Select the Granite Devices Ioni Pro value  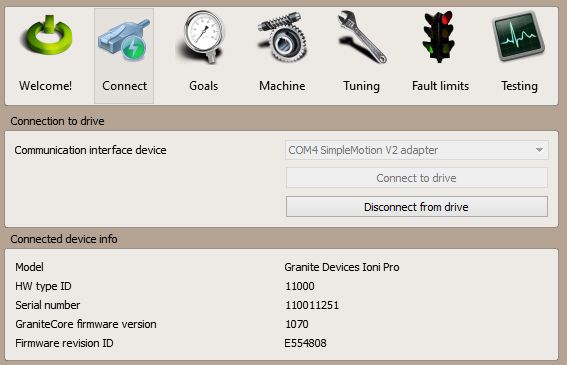tap(342, 267)
